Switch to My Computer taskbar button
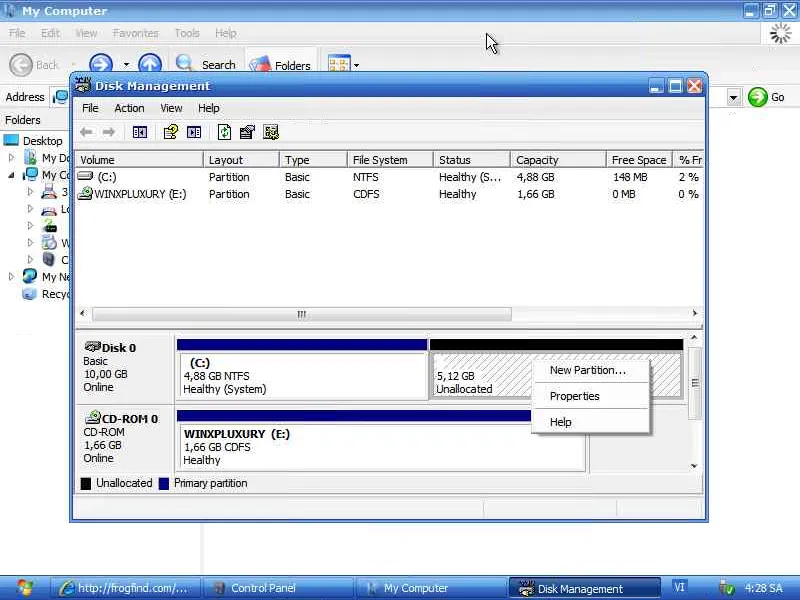Viewport: 800px width, 600px height. (x=430, y=588)
